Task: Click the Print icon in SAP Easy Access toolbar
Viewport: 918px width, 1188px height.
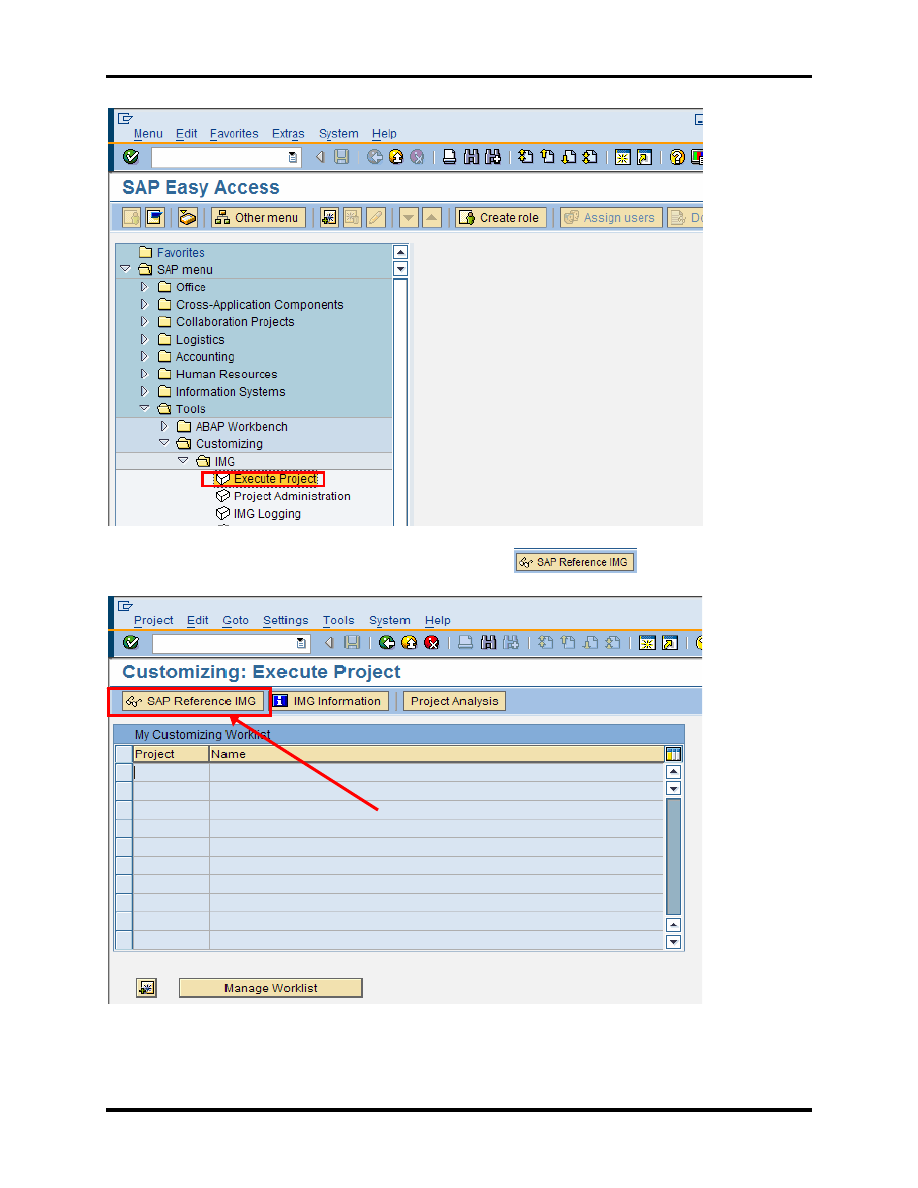Action: click(450, 157)
